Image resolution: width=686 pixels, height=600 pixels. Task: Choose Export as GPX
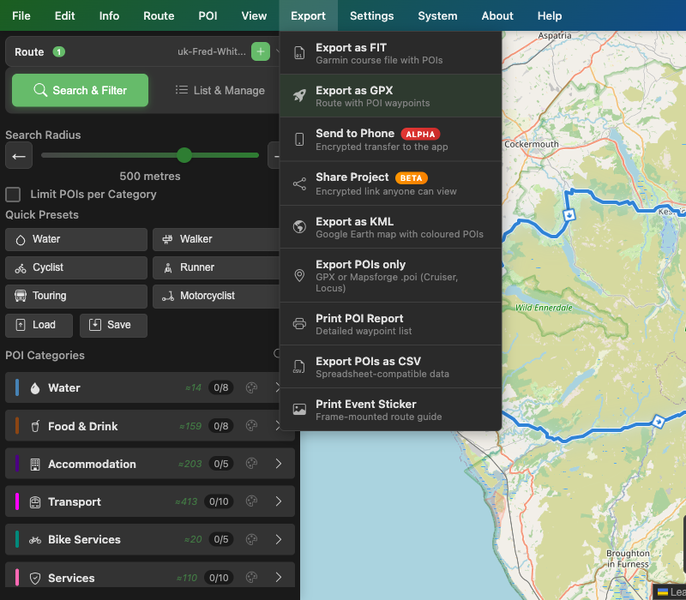[390, 96]
